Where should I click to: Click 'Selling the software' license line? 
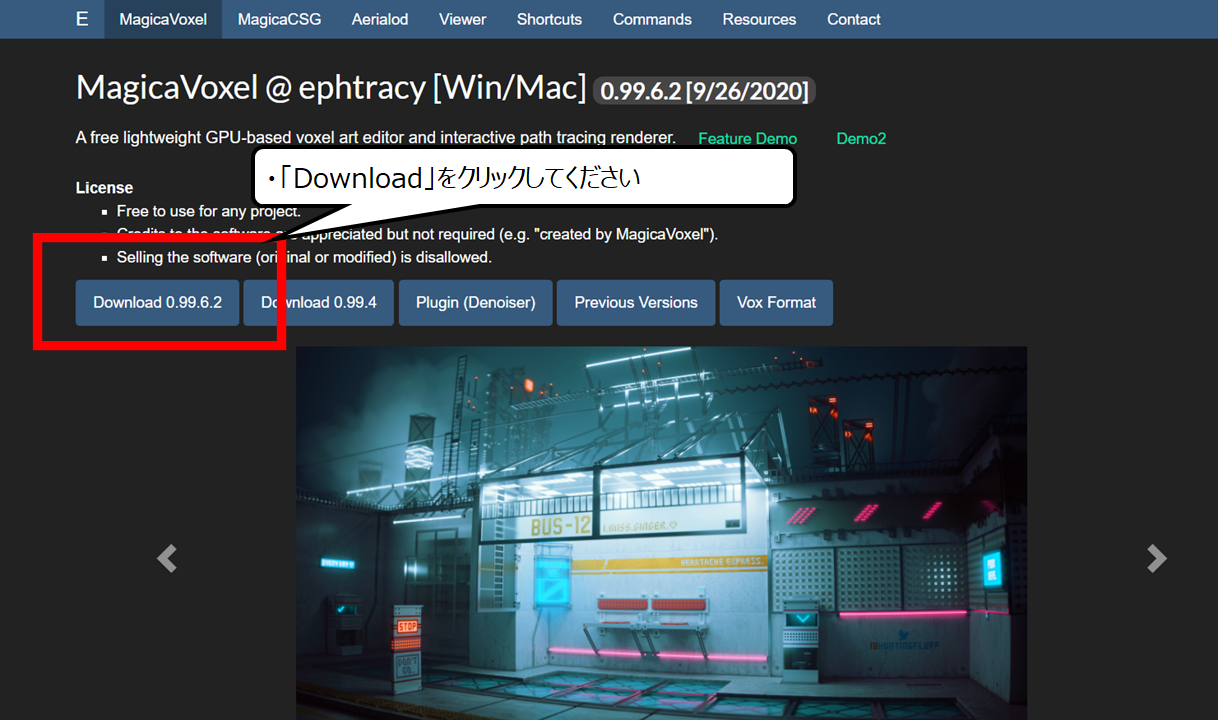pyautogui.click(x=304, y=257)
